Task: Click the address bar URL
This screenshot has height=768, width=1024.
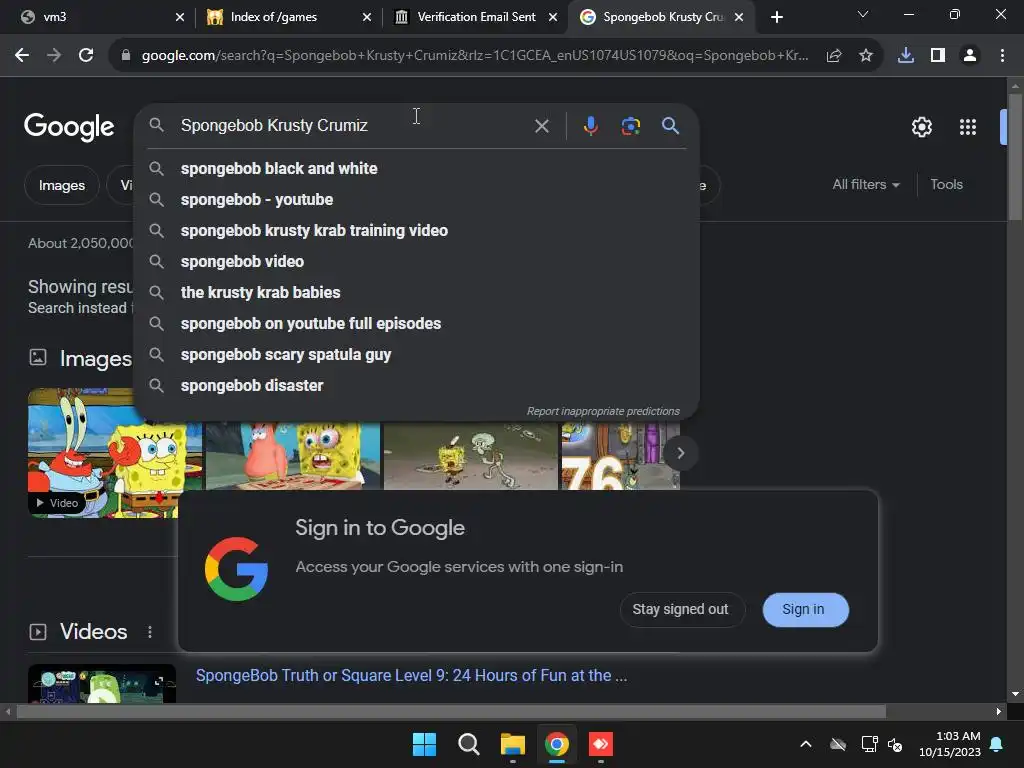Action: (475, 56)
